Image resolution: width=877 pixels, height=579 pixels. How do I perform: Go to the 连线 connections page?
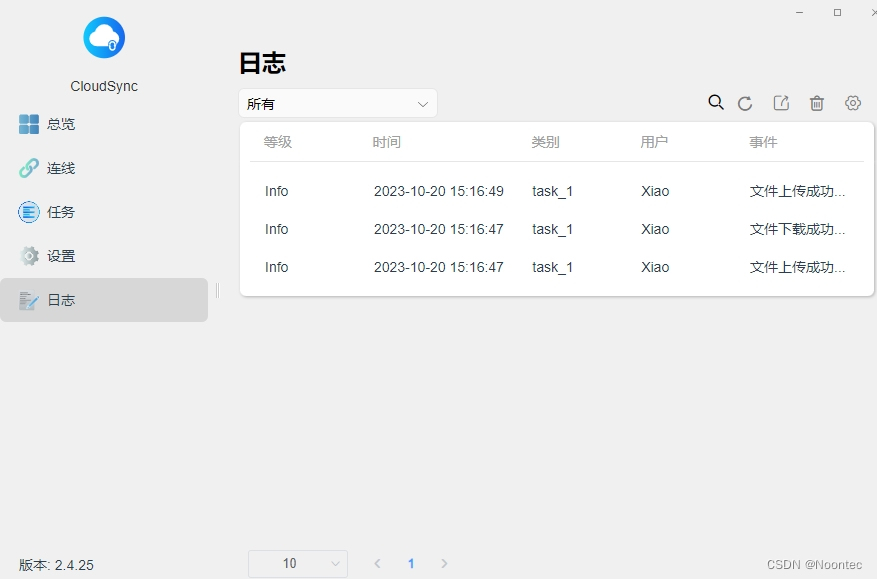60,168
